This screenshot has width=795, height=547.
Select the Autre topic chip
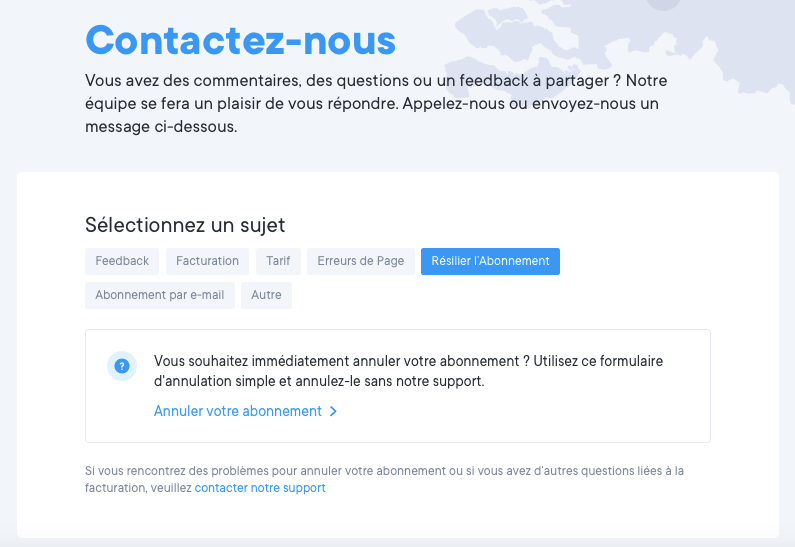[x=266, y=295]
